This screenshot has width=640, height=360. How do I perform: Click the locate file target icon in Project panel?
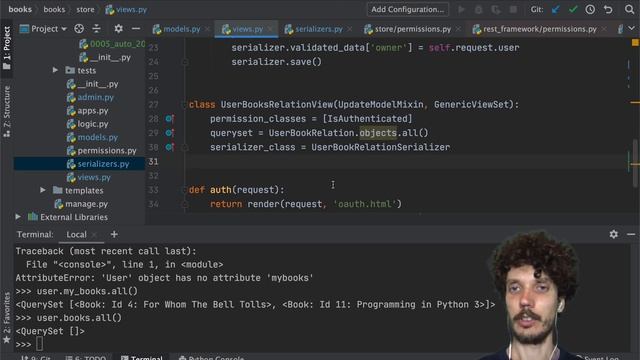[79, 29]
